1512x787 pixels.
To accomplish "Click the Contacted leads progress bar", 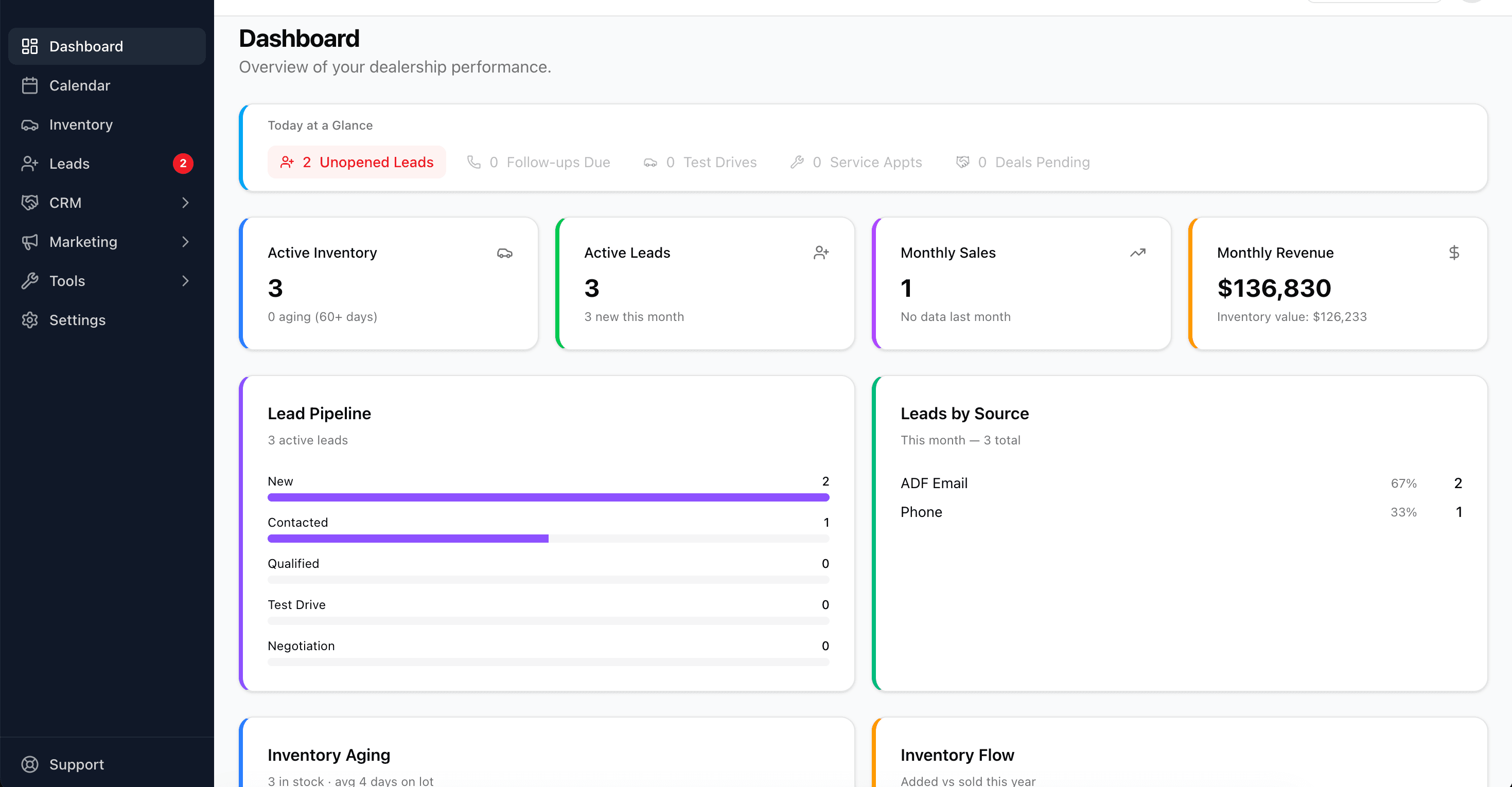I will (548, 539).
